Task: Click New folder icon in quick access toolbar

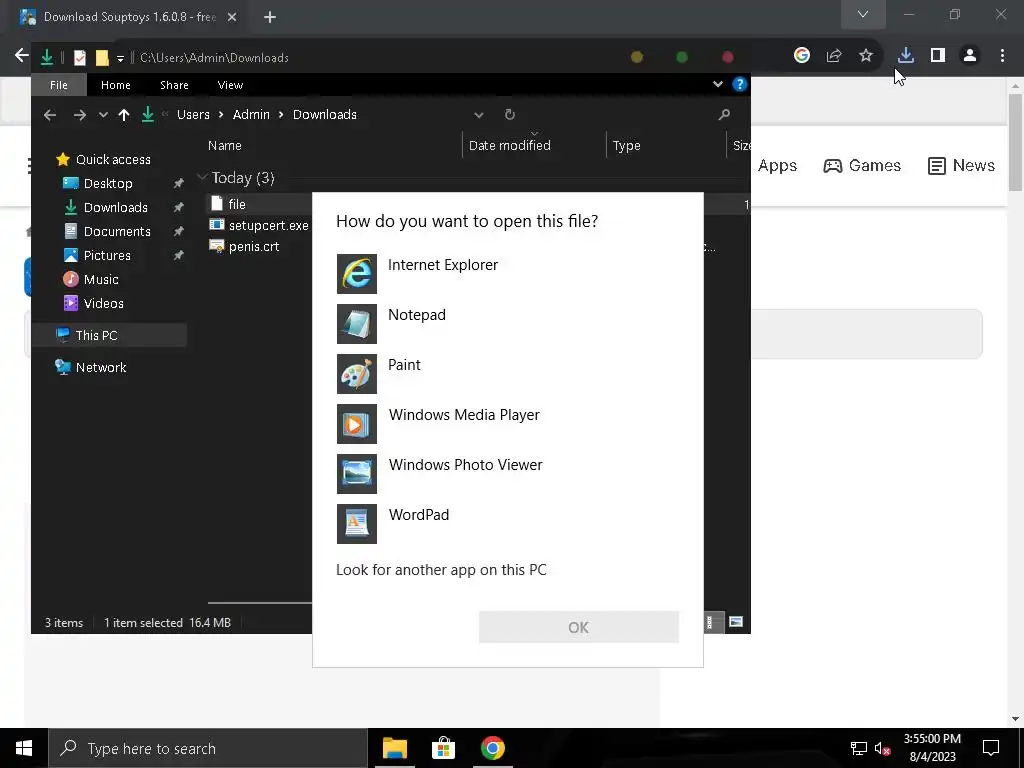Action: pos(102,58)
